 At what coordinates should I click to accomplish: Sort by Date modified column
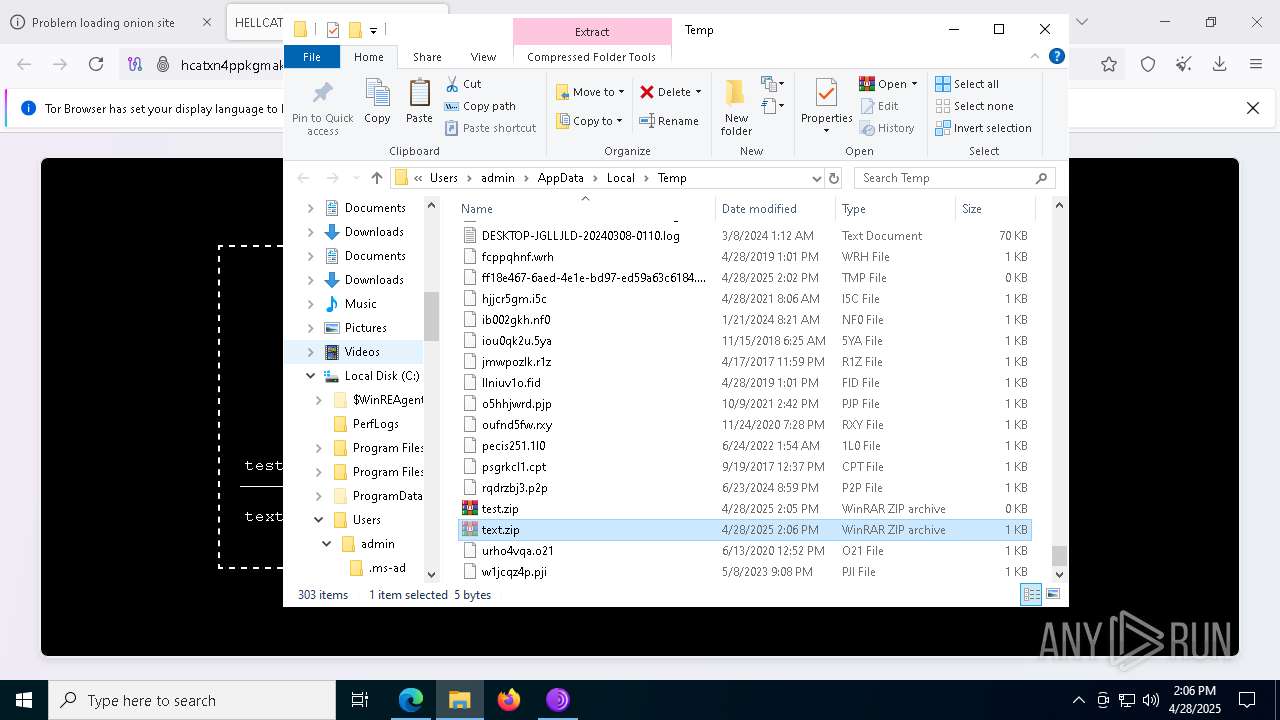click(775, 209)
